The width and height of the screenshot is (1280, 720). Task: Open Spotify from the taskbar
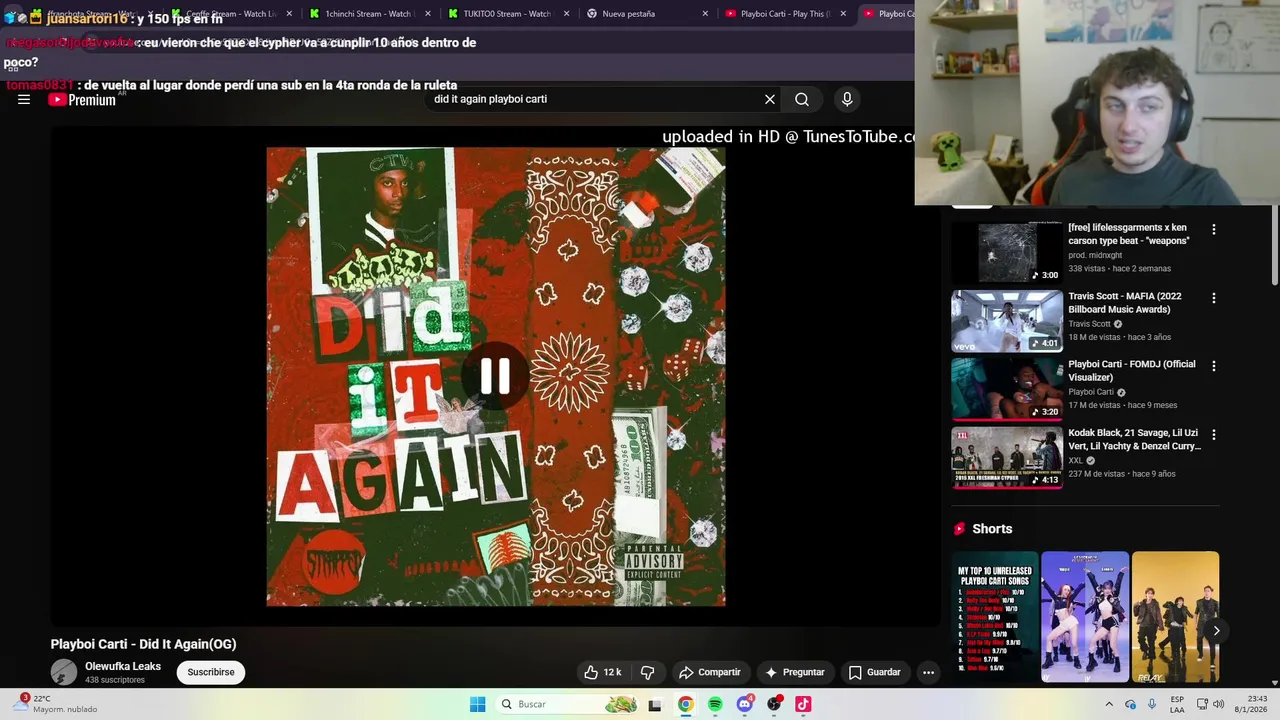pyautogui.click(x=715, y=705)
